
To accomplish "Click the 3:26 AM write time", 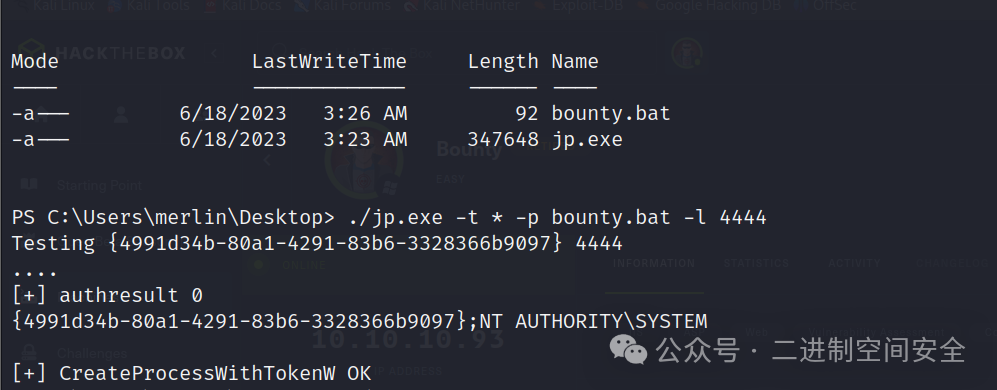I will [x=365, y=114].
